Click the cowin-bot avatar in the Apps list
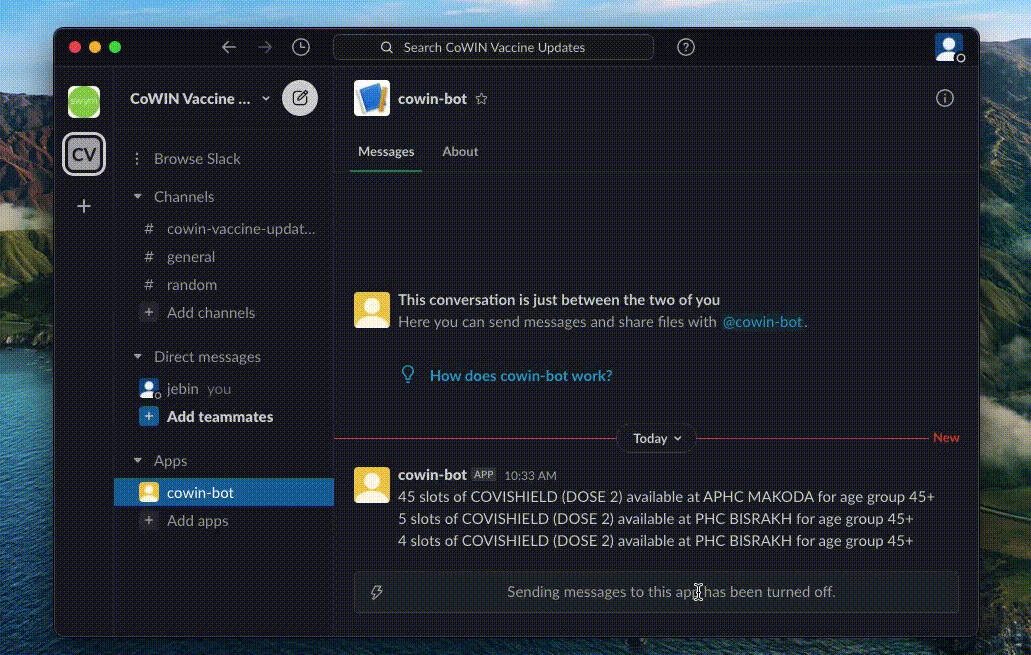1031x655 pixels. pyautogui.click(x=149, y=492)
